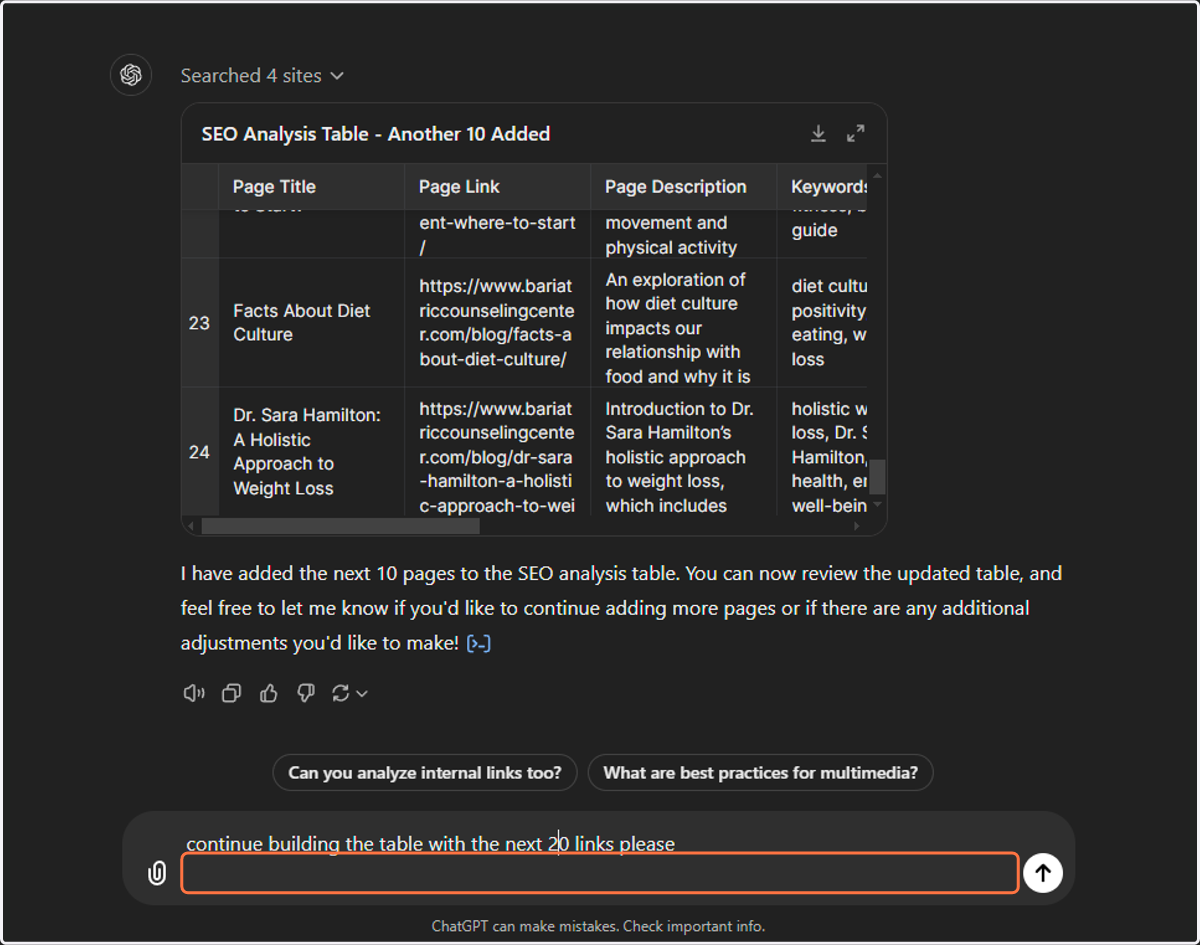
Task: Click the diet culture description cell
Action: point(683,323)
